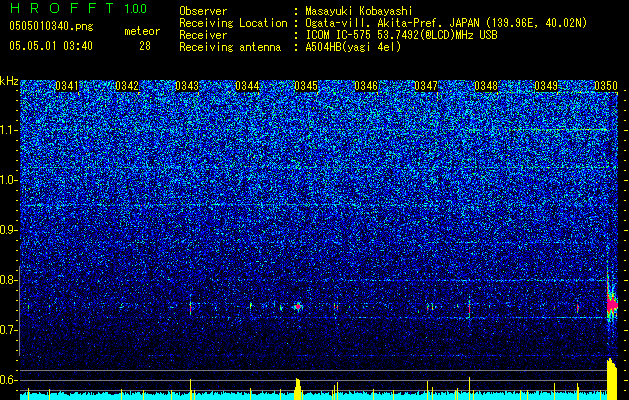Click the 0350 time marker
The height and width of the screenshot is (400, 629).
[606, 86]
